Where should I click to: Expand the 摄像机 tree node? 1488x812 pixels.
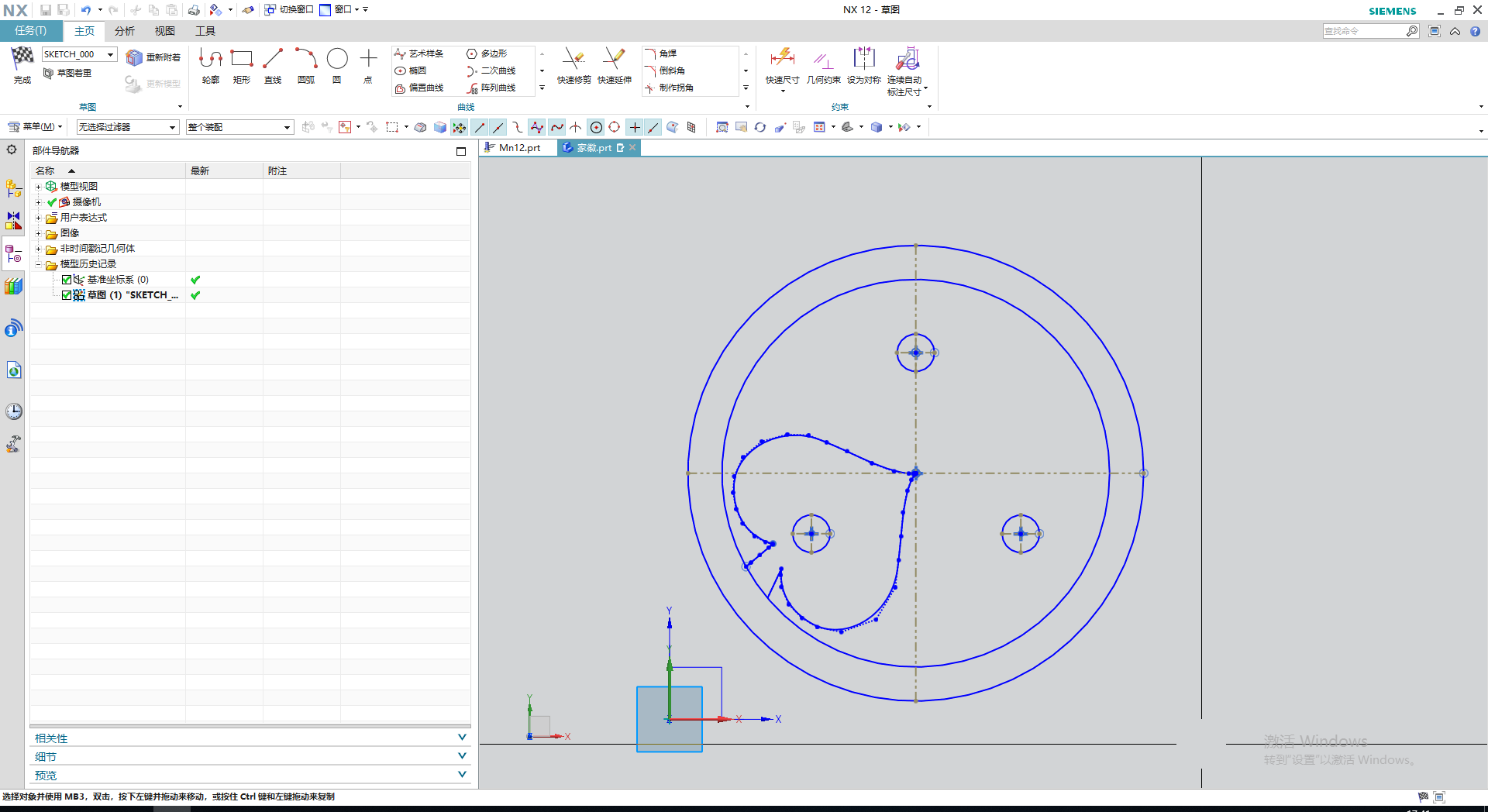(38, 202)
